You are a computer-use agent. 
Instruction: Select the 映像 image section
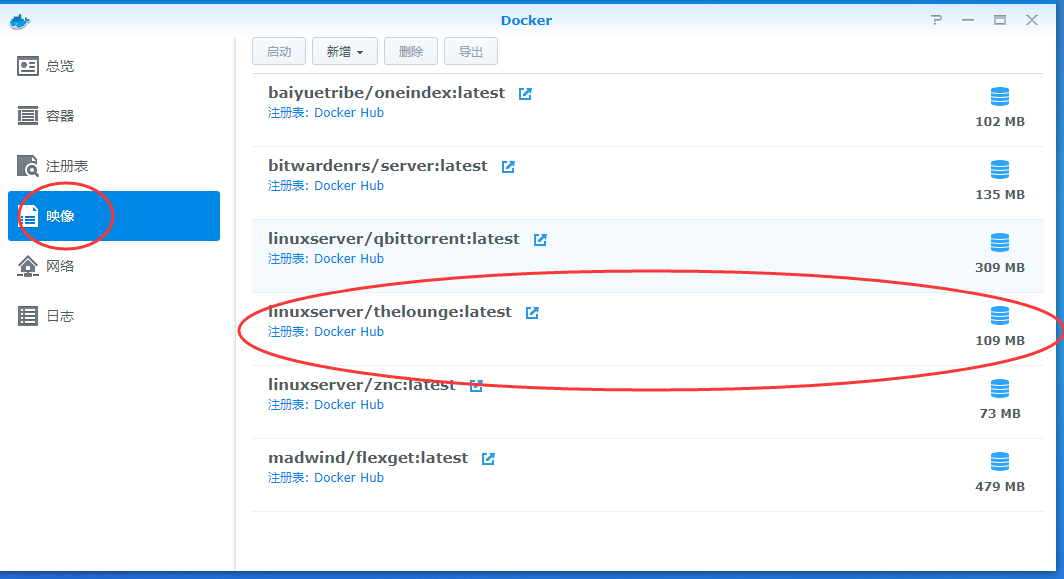(x=113, y=216)
